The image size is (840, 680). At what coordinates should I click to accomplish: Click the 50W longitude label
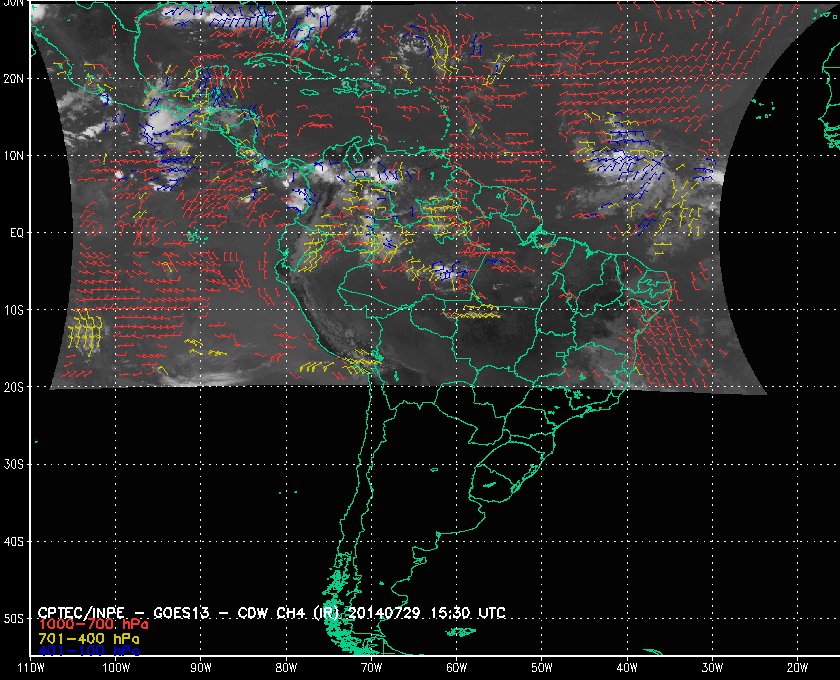542,668
